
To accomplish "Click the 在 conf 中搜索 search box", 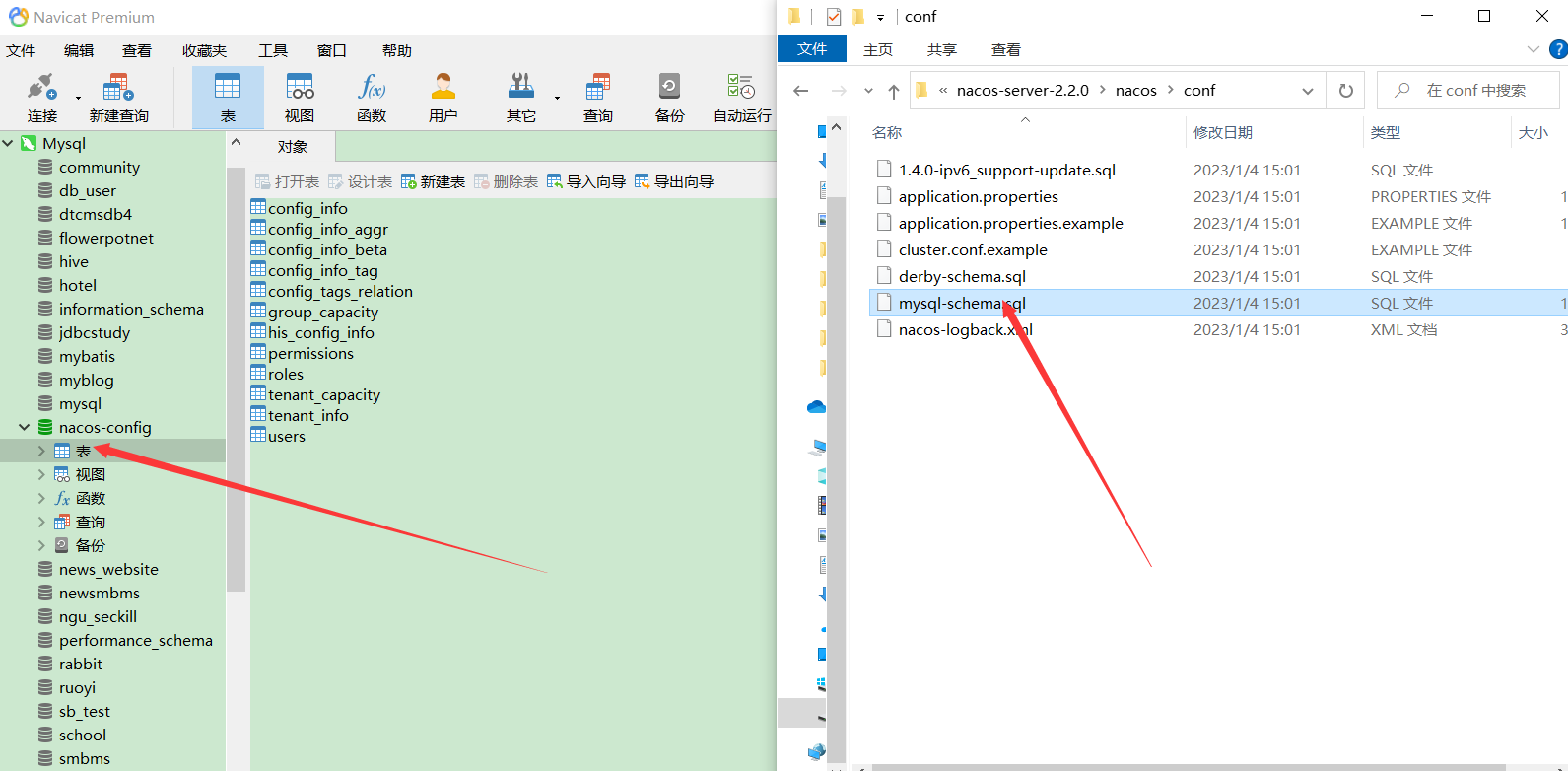I will tap(1468, 91).
